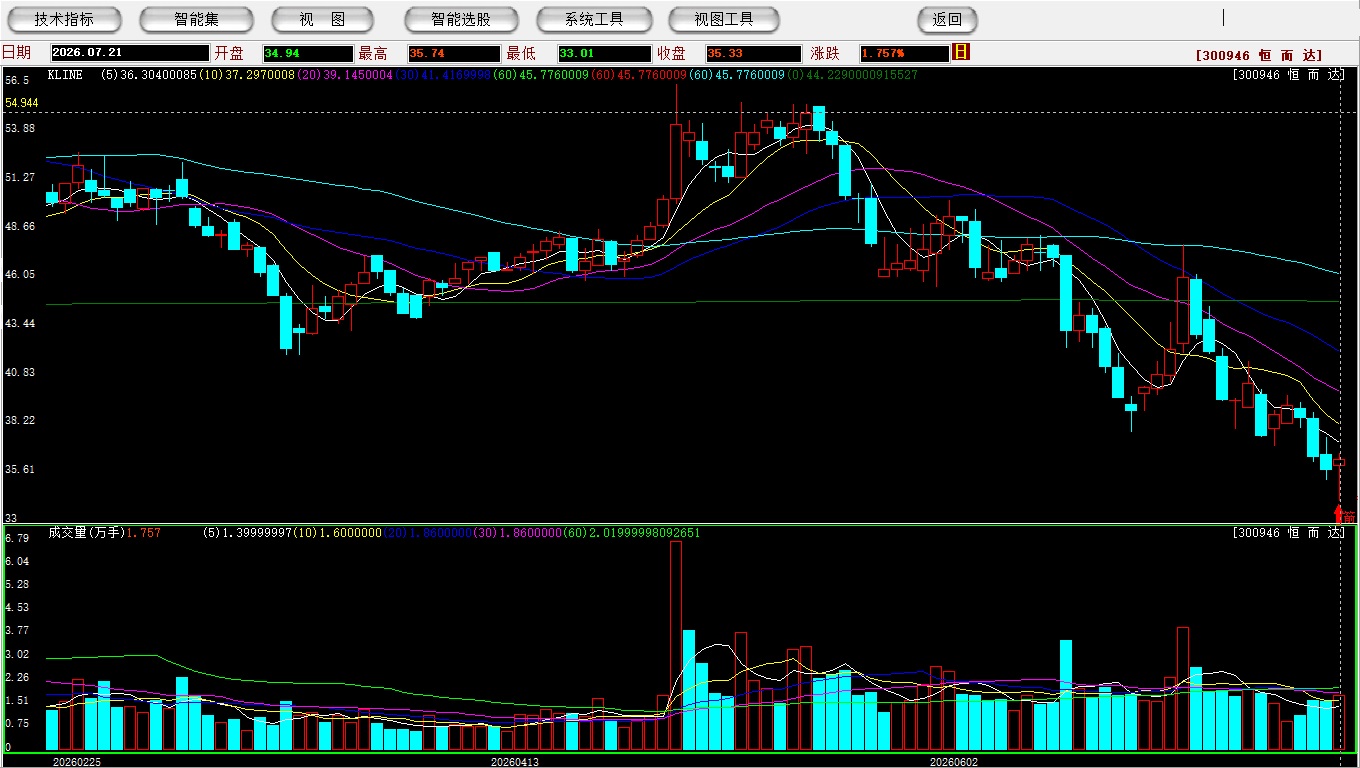
Task: Click the KLINE indicator label
Action: (x=65, y=75)
